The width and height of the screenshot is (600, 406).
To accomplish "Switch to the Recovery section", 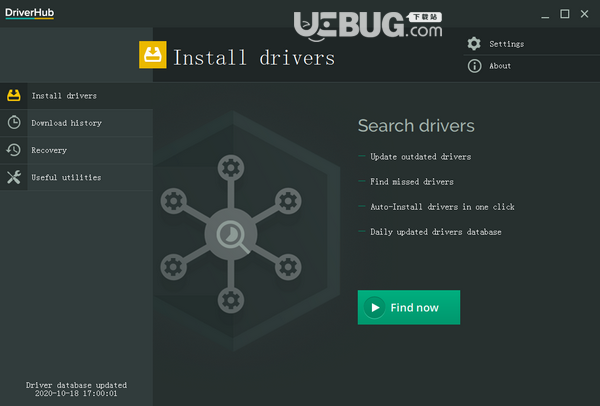I will click(x=77, y=150).
